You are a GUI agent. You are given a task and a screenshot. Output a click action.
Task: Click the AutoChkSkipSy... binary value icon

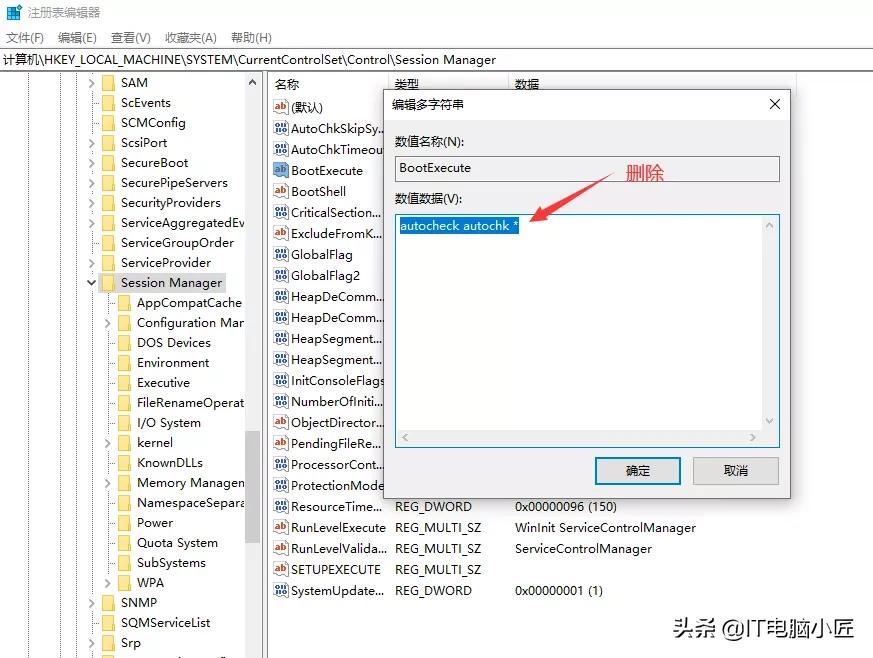pyautogui.click(x=281, y=128)
